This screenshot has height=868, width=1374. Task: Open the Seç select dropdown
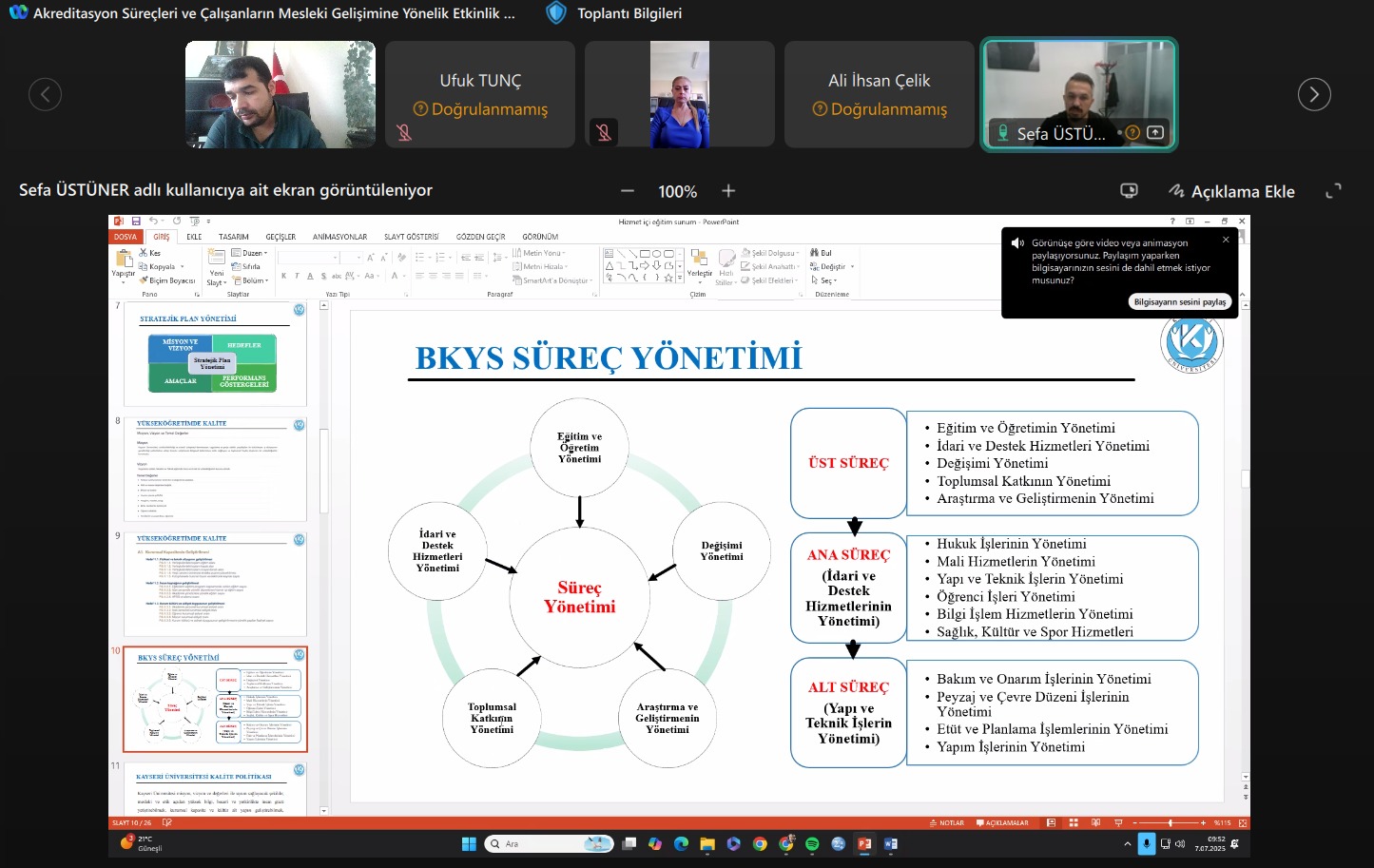(x=823, y=280)
